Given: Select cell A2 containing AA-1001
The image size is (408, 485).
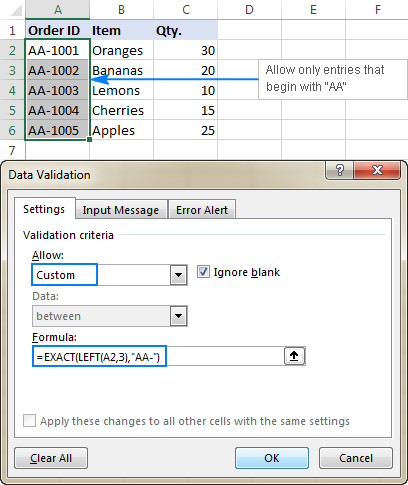Looking at the screenshot, I should 57,50.
